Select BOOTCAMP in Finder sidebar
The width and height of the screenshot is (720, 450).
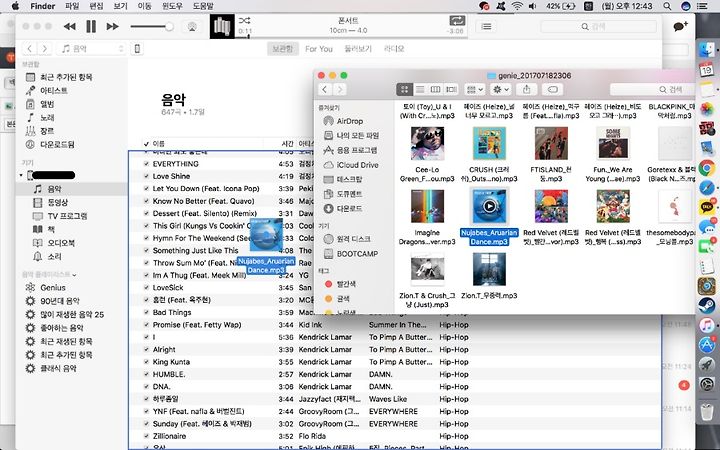(357, 253)
